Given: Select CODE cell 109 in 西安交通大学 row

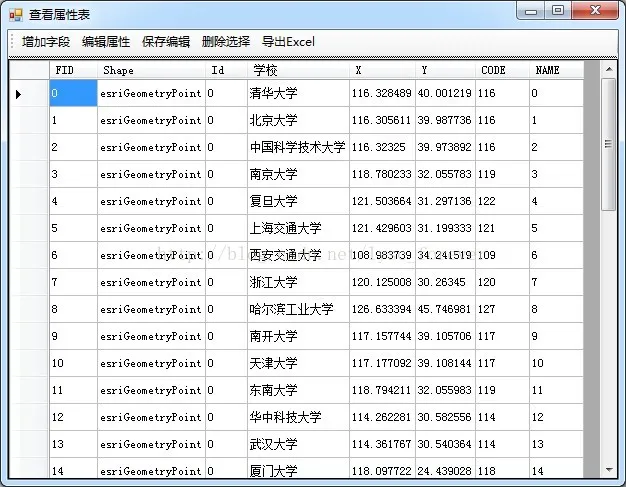Looking at the screenshot, I should pyautogui.click(x=502, y=255).
